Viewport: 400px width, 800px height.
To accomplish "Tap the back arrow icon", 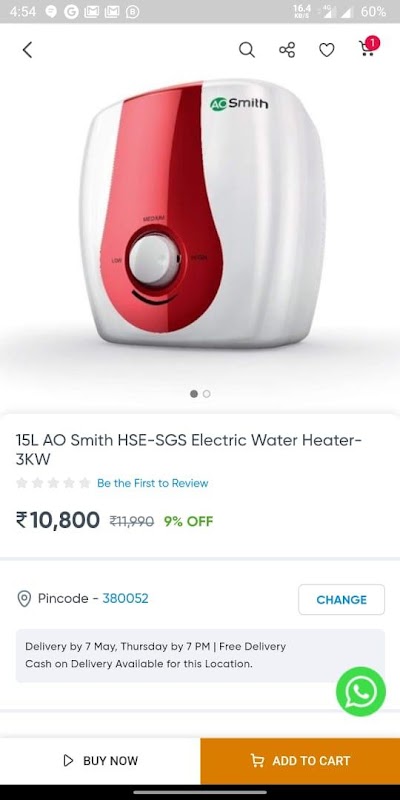I will (x=27, y=49).
